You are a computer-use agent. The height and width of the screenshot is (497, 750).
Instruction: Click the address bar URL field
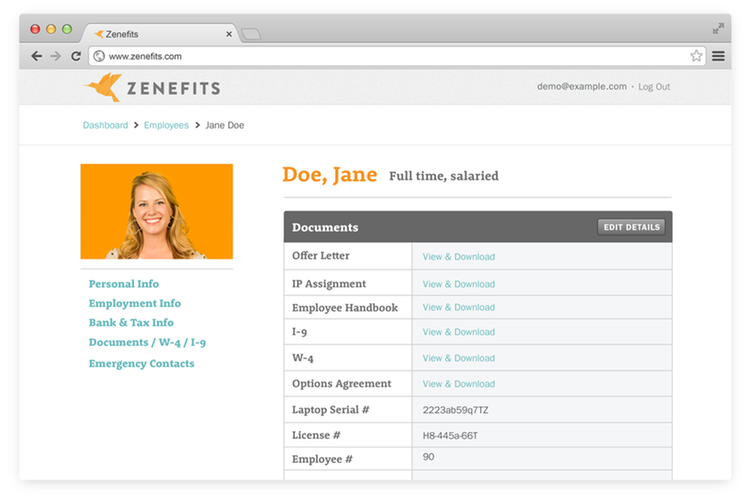pos(390,56)
